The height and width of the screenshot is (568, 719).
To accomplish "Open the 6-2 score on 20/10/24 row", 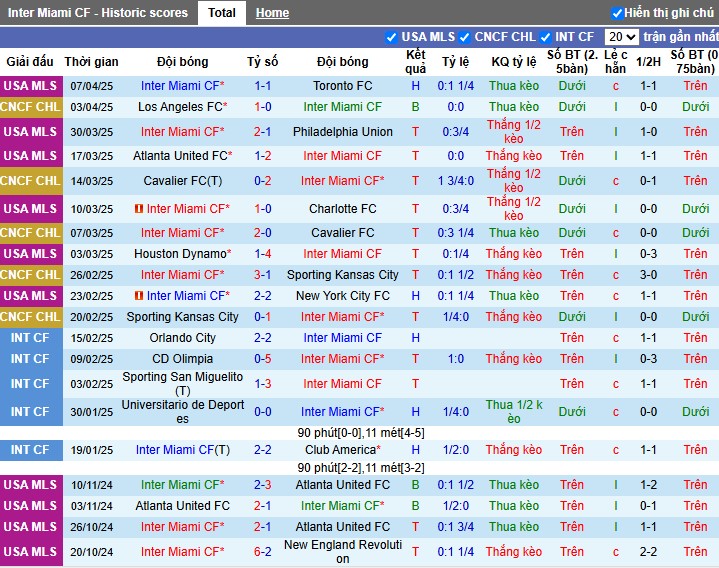I will pos(263,551).
